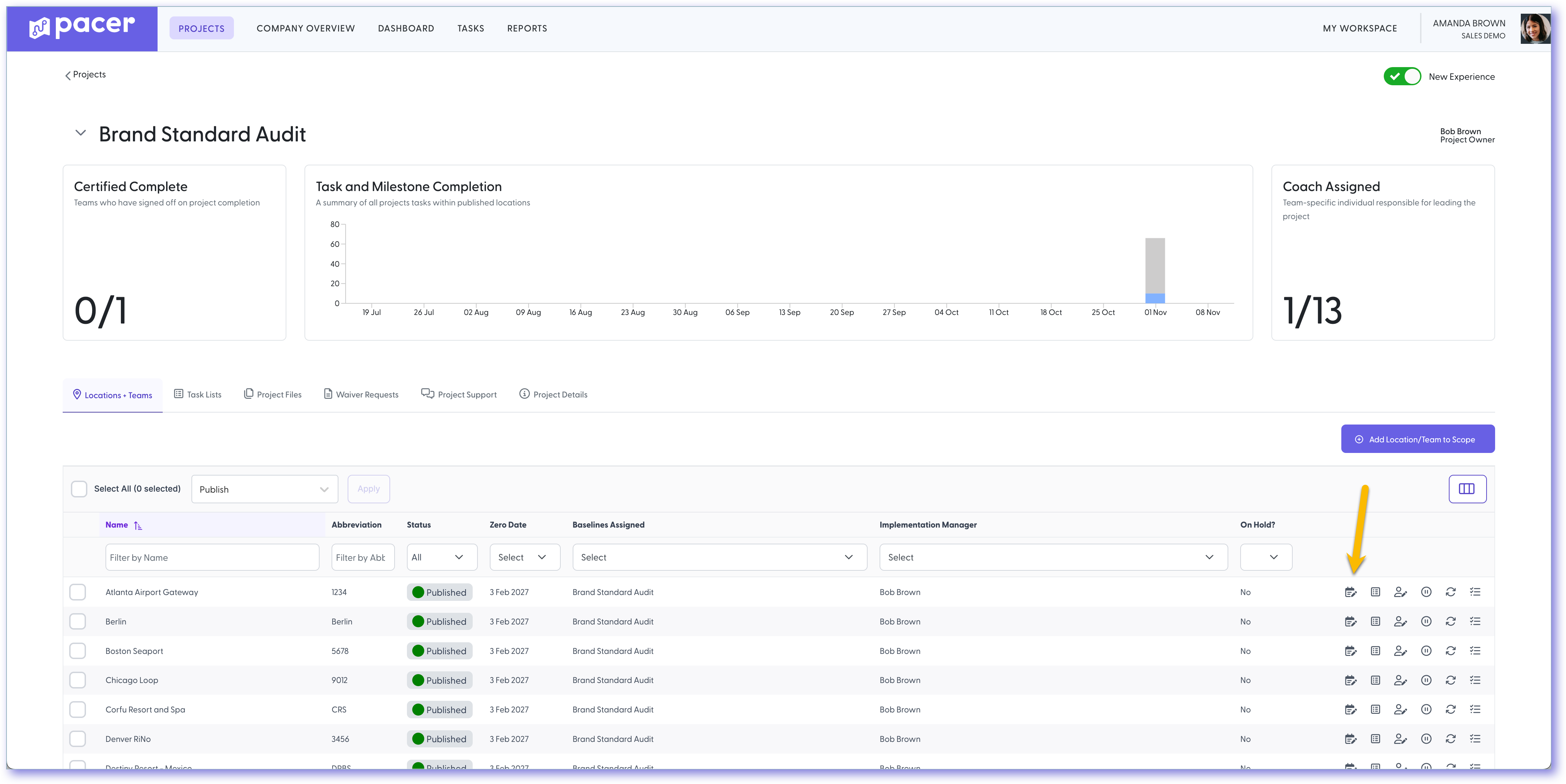Check the Select All checkbox
The height and width of the screenshot is (784, 1566).
(79, 489)
